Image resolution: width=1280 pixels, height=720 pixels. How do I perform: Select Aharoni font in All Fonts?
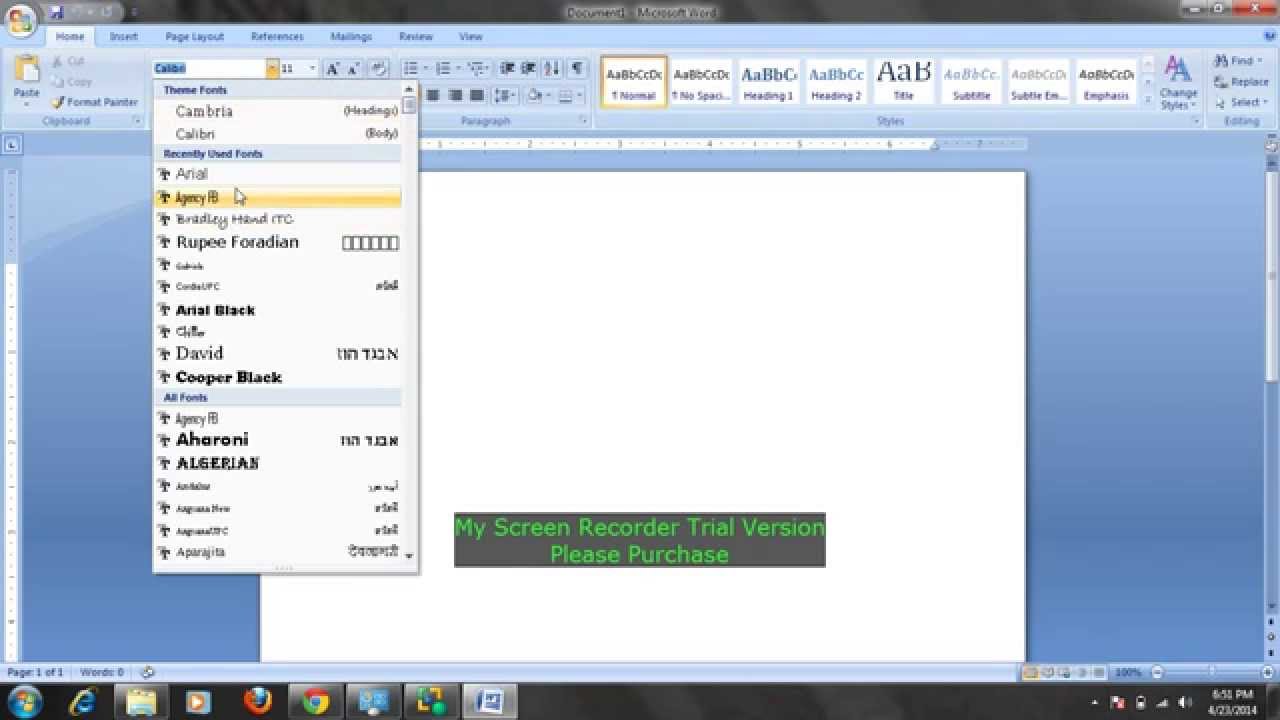278,440
